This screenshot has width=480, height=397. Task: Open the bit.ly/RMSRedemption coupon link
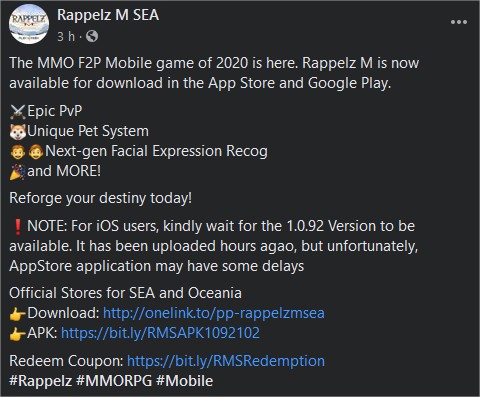(226, 361)
